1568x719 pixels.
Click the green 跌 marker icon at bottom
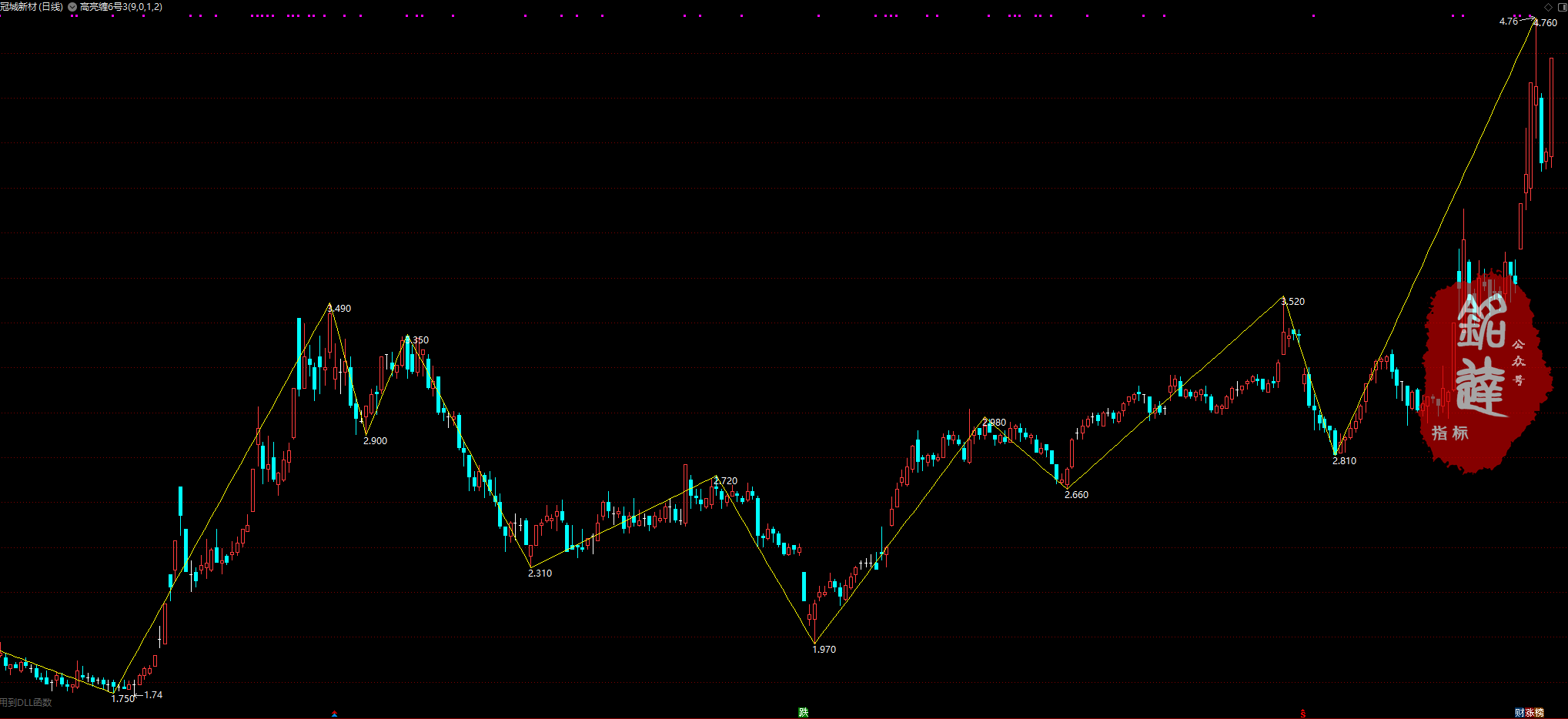click(x=803, y=712)
